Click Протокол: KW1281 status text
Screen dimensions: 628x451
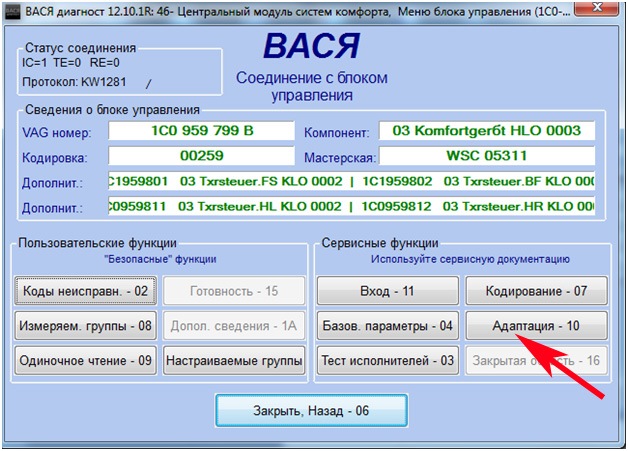(74, 82)
